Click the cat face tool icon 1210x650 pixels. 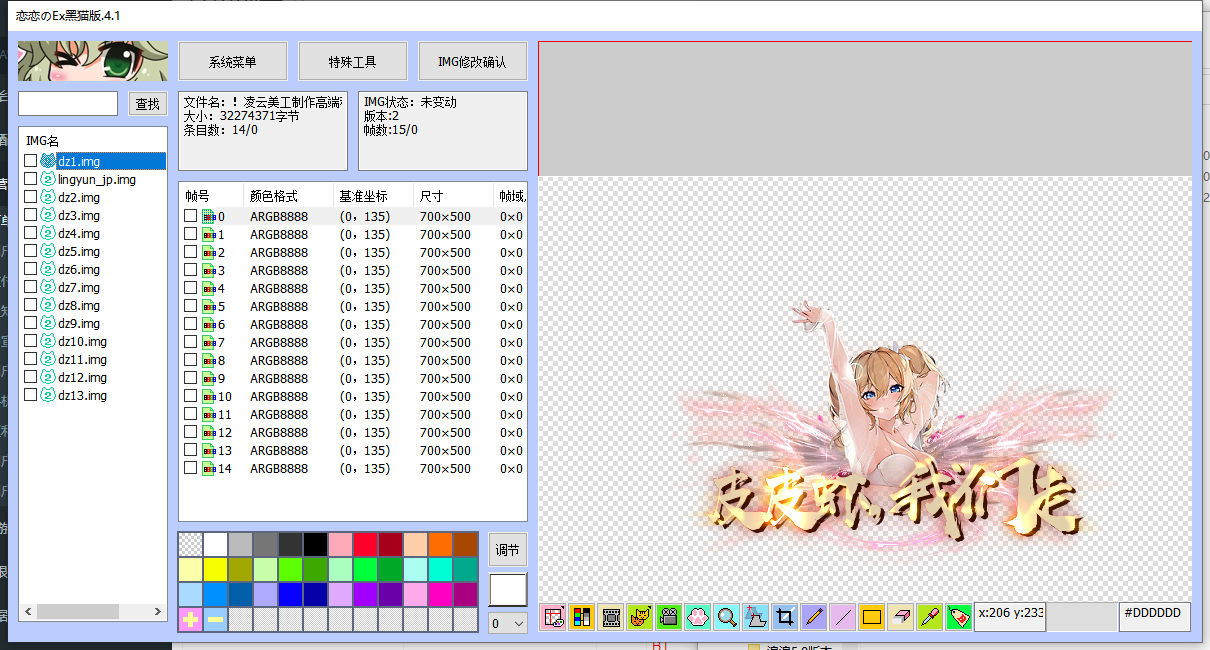640,617
